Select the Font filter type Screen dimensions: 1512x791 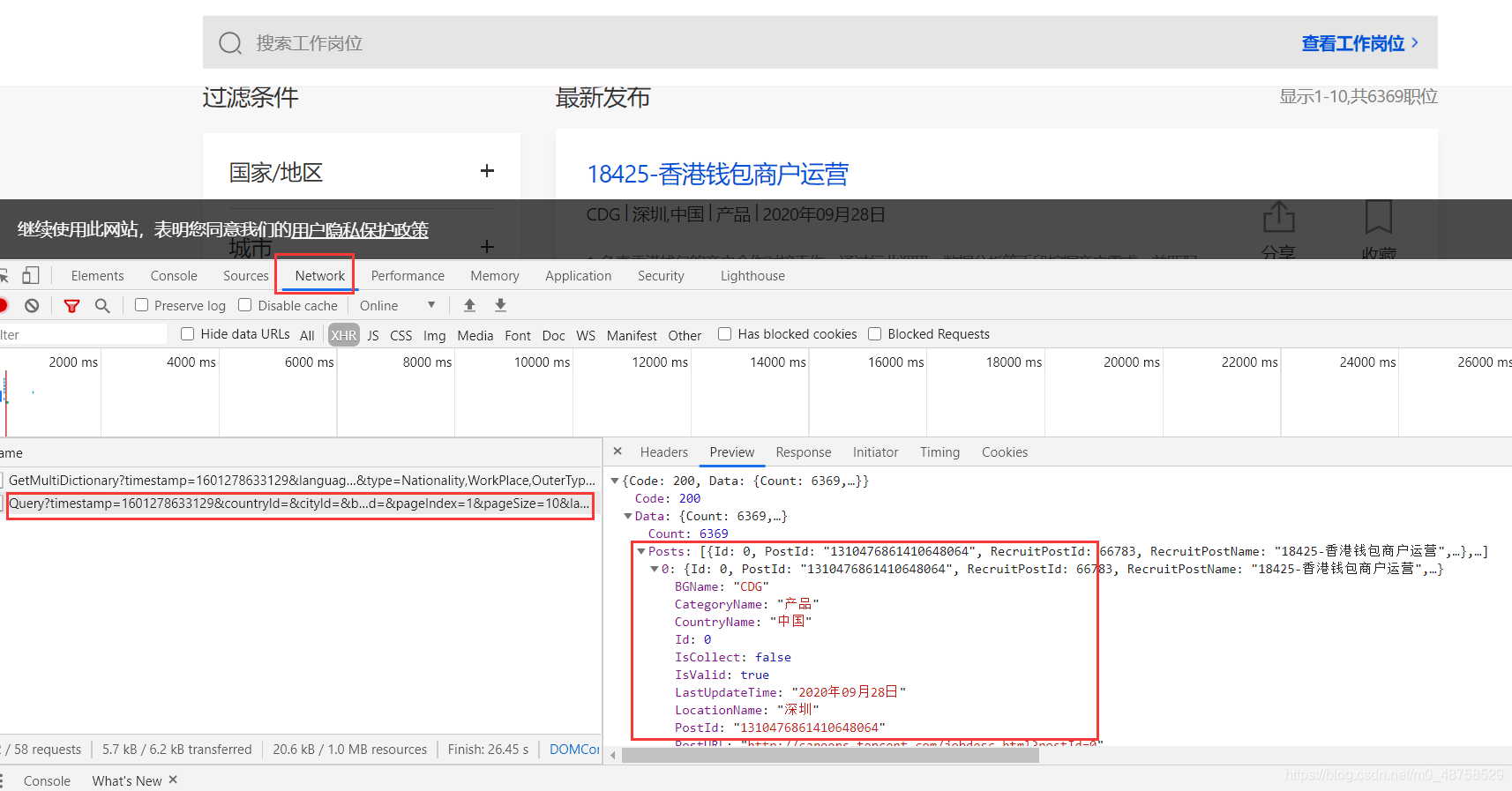[518, 335]
